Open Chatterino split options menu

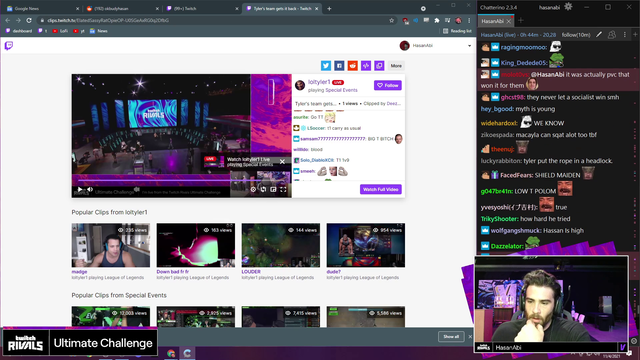click(624, 35)
